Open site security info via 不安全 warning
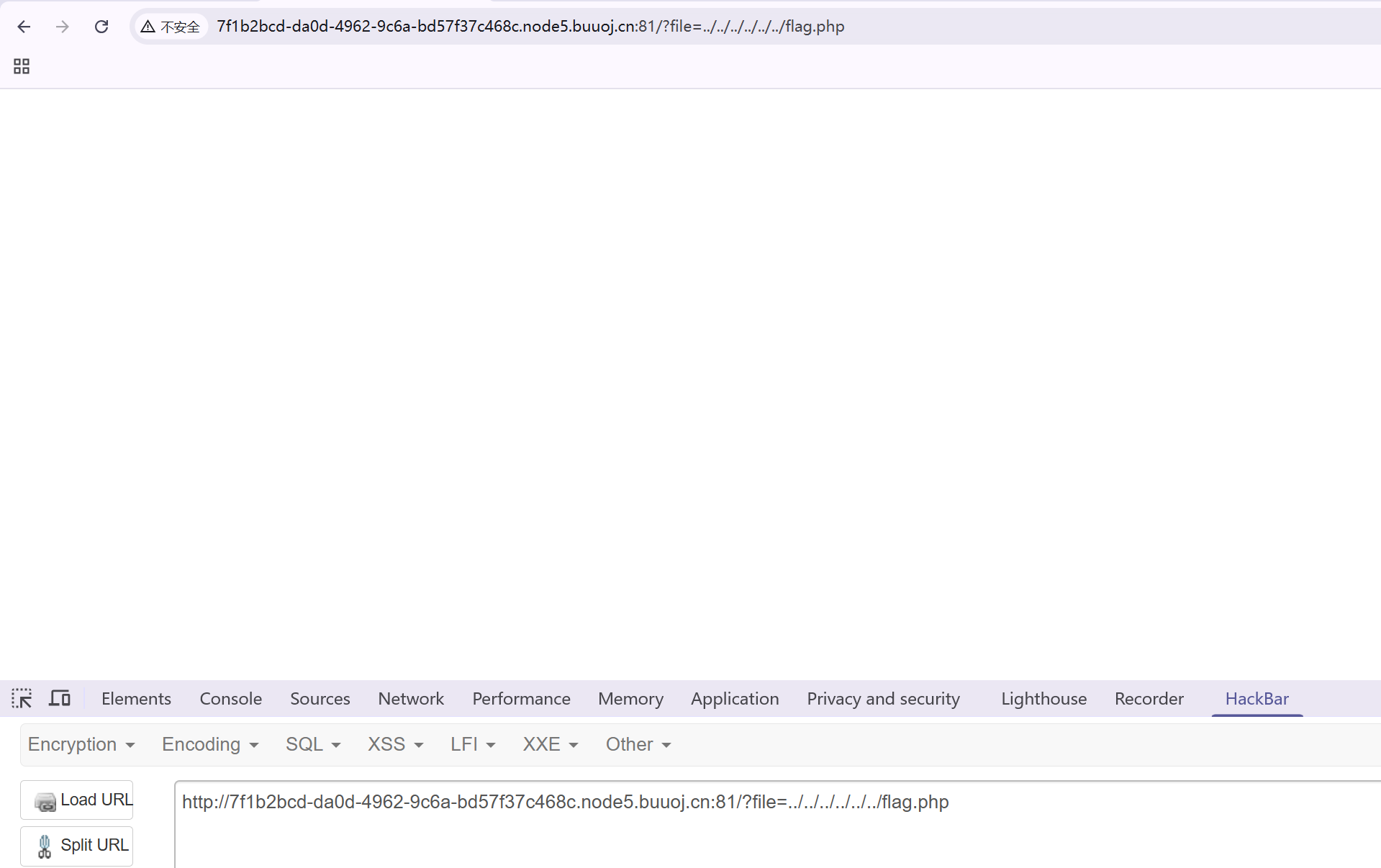 171,27
